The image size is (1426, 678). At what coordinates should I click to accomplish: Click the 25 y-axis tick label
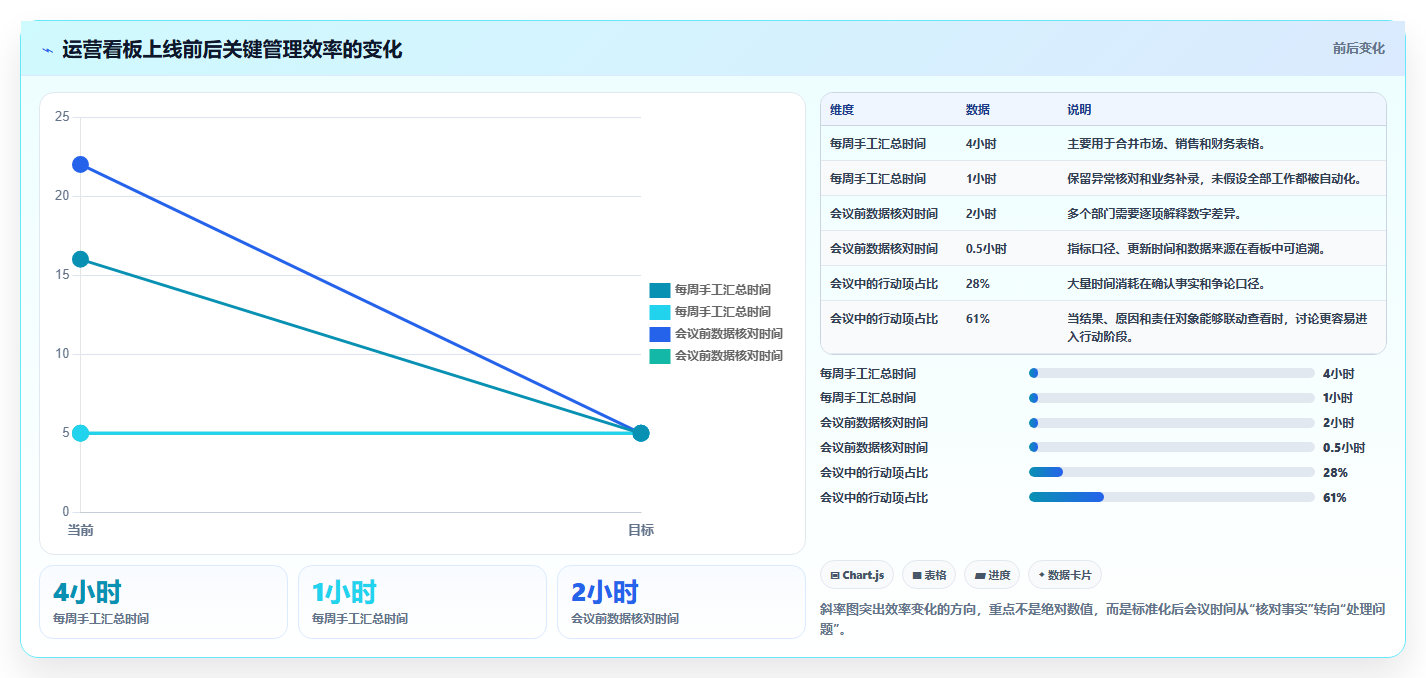pos(62,117)
